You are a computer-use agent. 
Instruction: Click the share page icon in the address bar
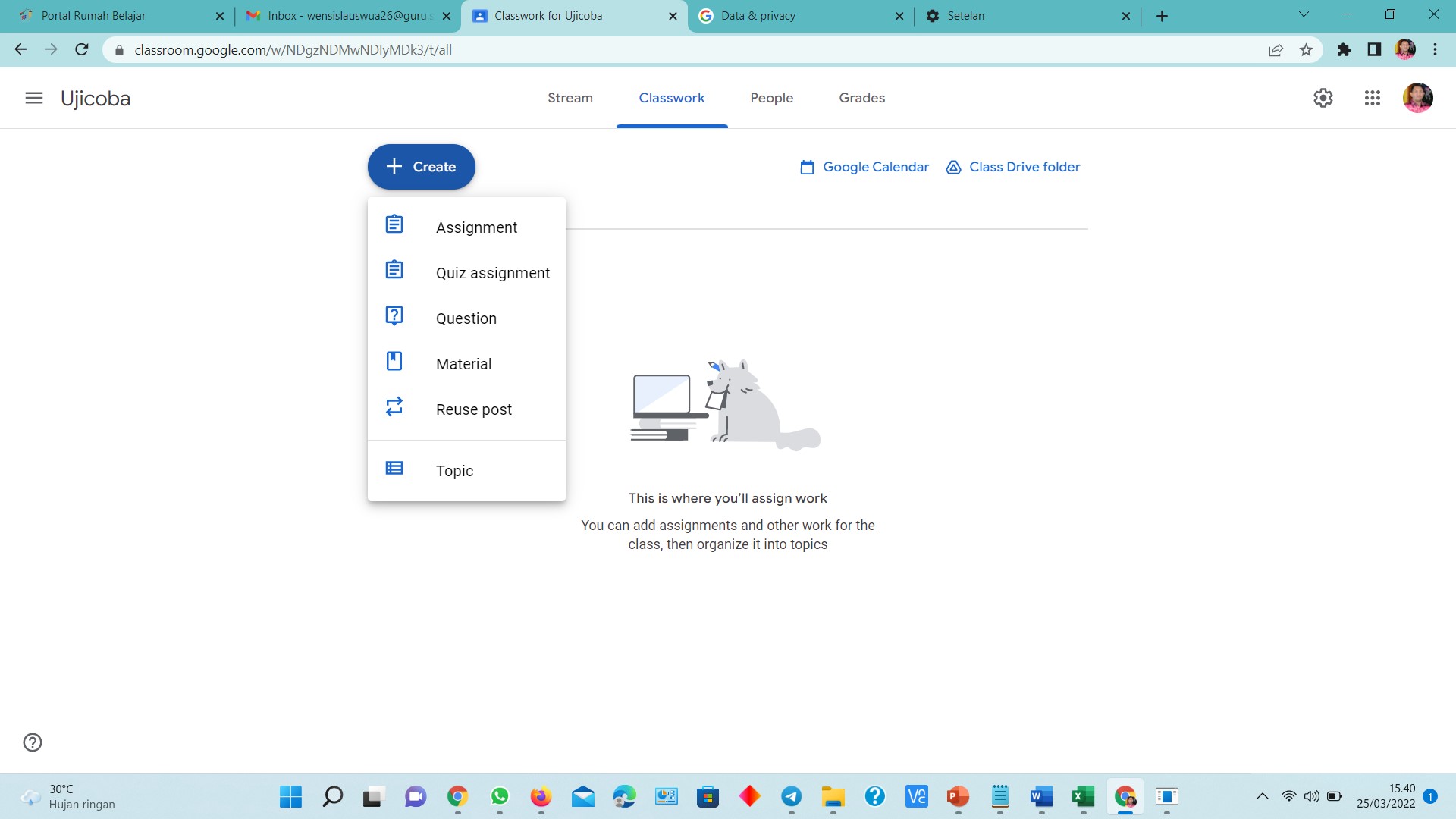(1276, 50)
